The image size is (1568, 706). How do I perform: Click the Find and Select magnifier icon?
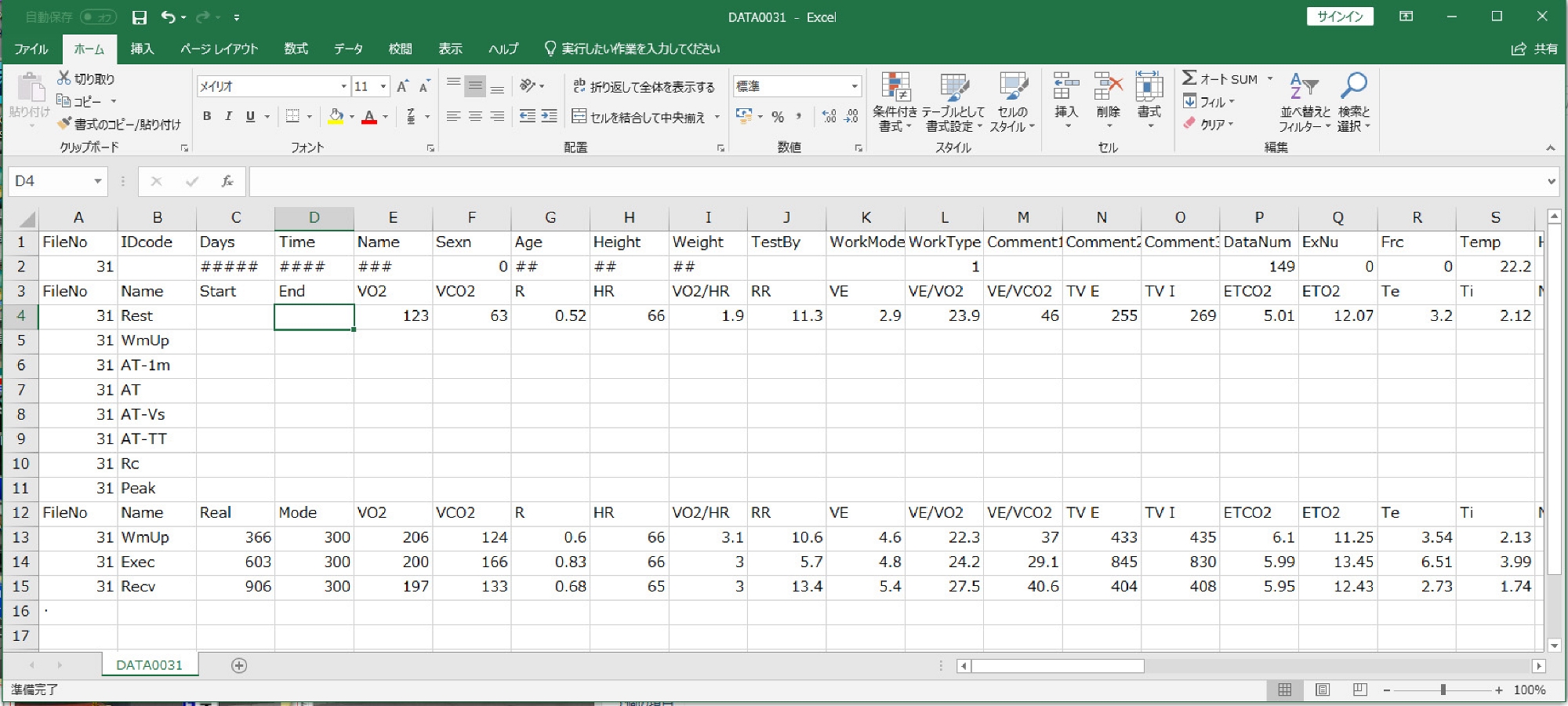point(1353,86)
